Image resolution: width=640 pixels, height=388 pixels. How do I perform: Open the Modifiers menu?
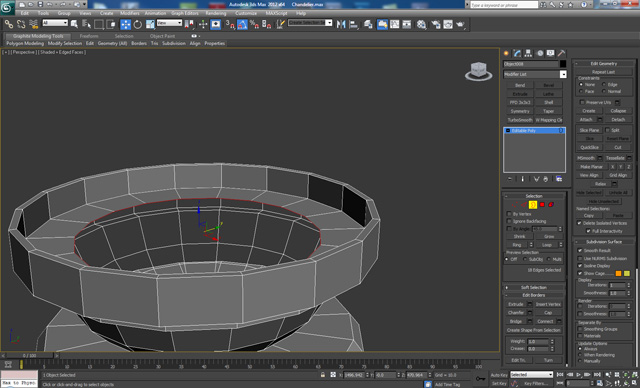point(130,13)
